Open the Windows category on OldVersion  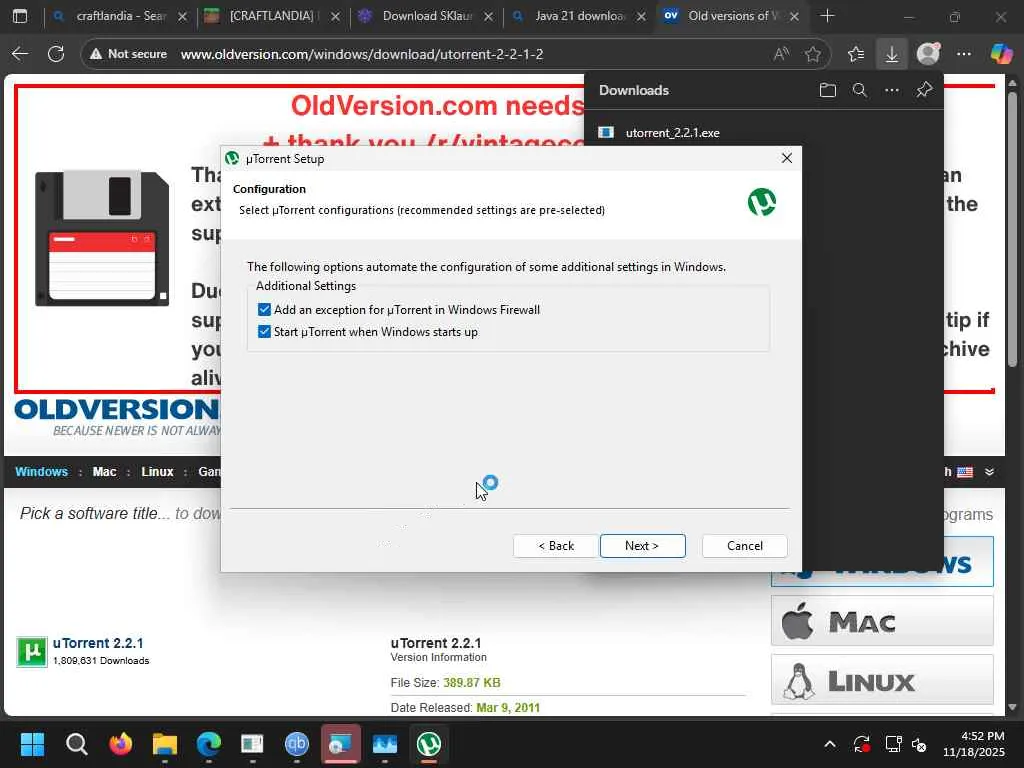(41, 472)
